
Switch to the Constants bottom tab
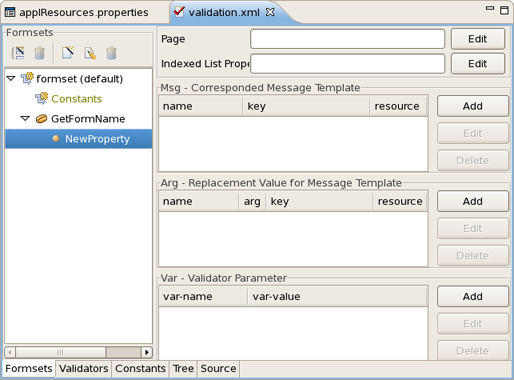(x=140, y=368)
